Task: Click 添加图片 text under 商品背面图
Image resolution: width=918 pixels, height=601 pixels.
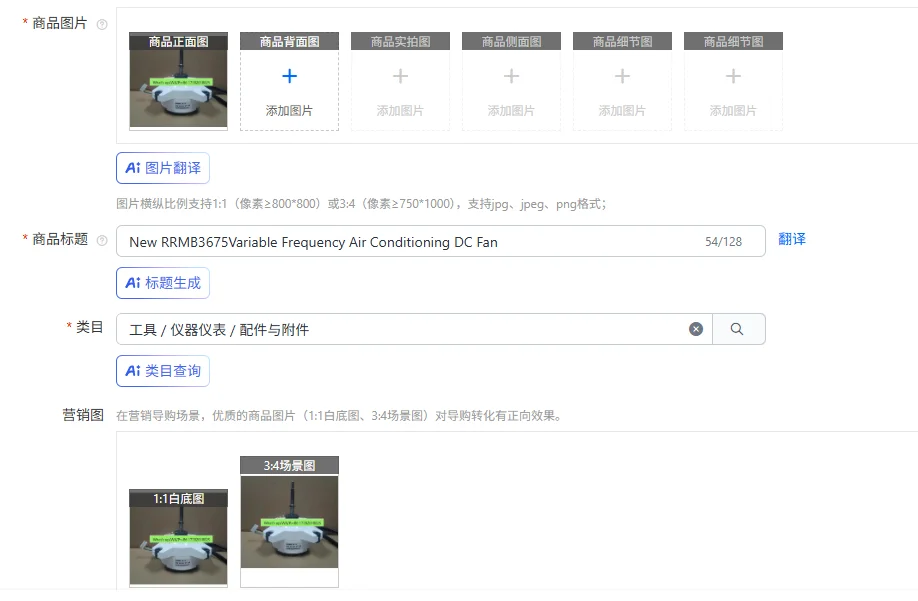Action: [x=289, y=111]
